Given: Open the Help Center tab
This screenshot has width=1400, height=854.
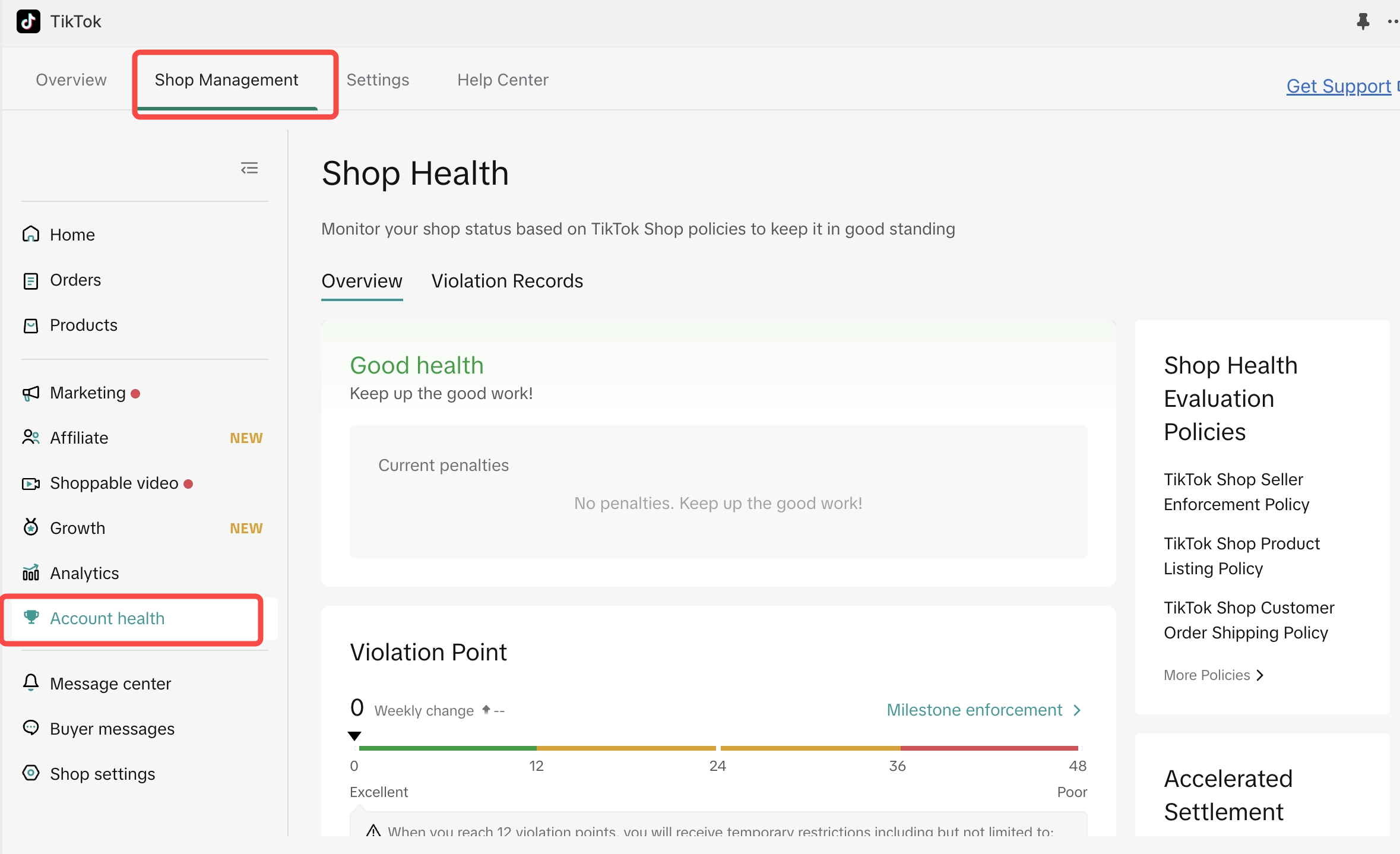Looking at the screenshot, I should 502,80.
